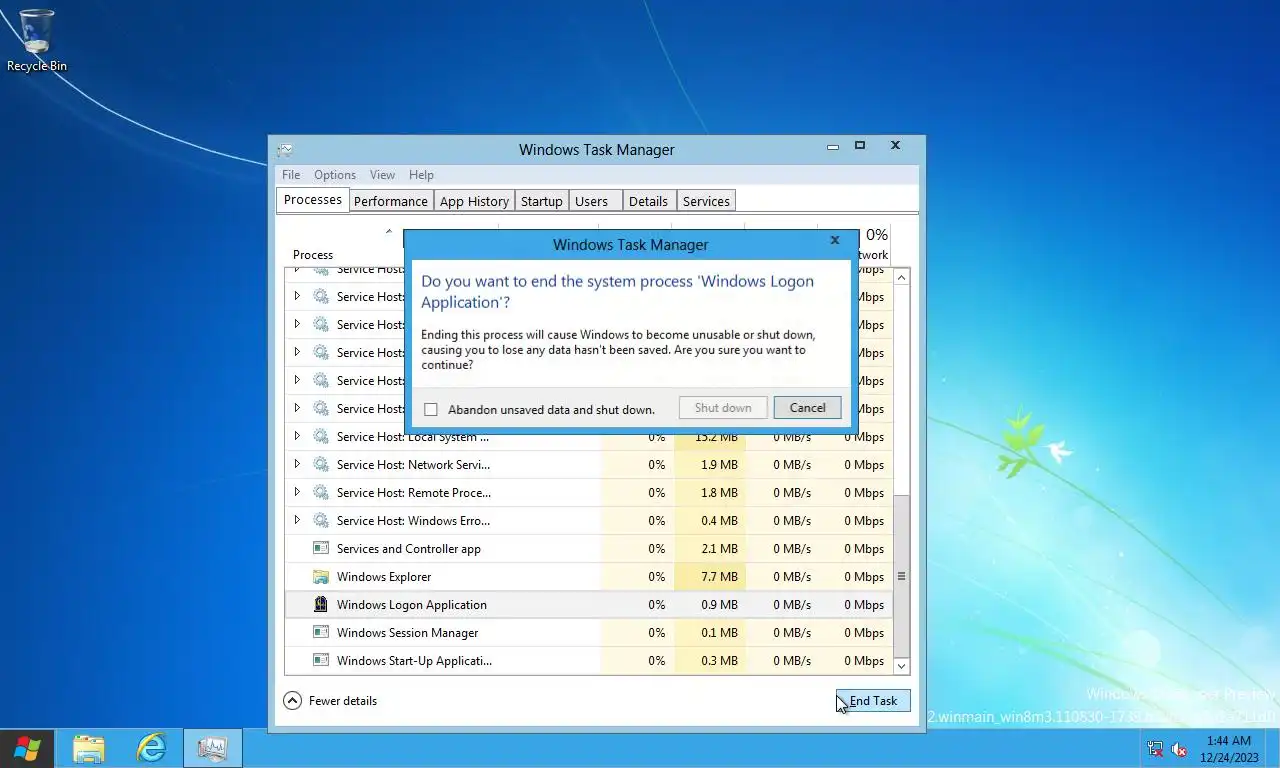Collapse view with Fewer details
The width and height of the screenshot is (1280, 768).
330,701
